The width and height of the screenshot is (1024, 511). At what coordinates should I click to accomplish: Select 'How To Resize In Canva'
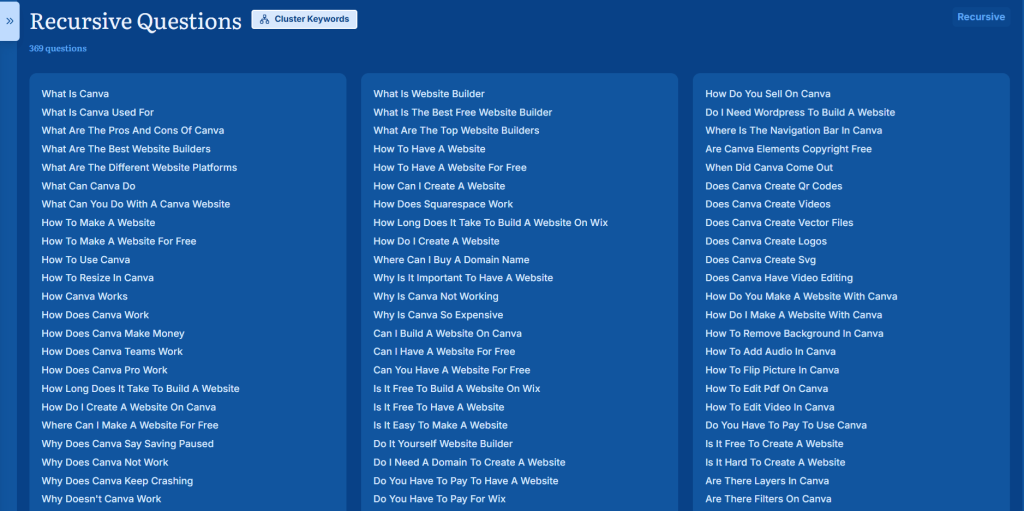98,278
